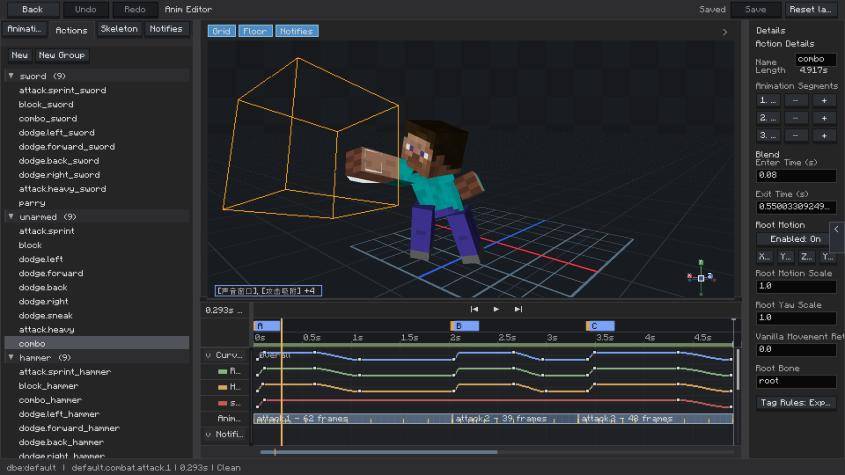Select dodge.sneak in unarmed group

click(x=45, y=316)
